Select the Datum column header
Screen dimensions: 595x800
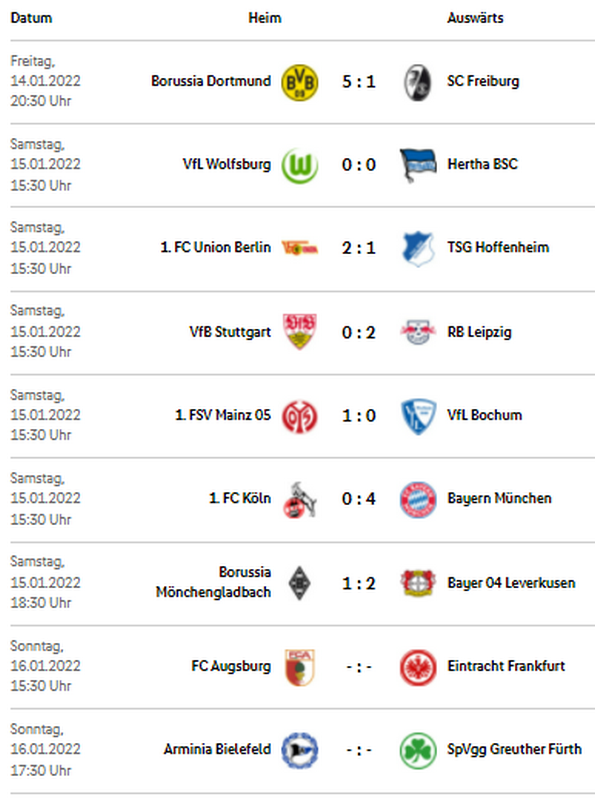coord(31,18)
